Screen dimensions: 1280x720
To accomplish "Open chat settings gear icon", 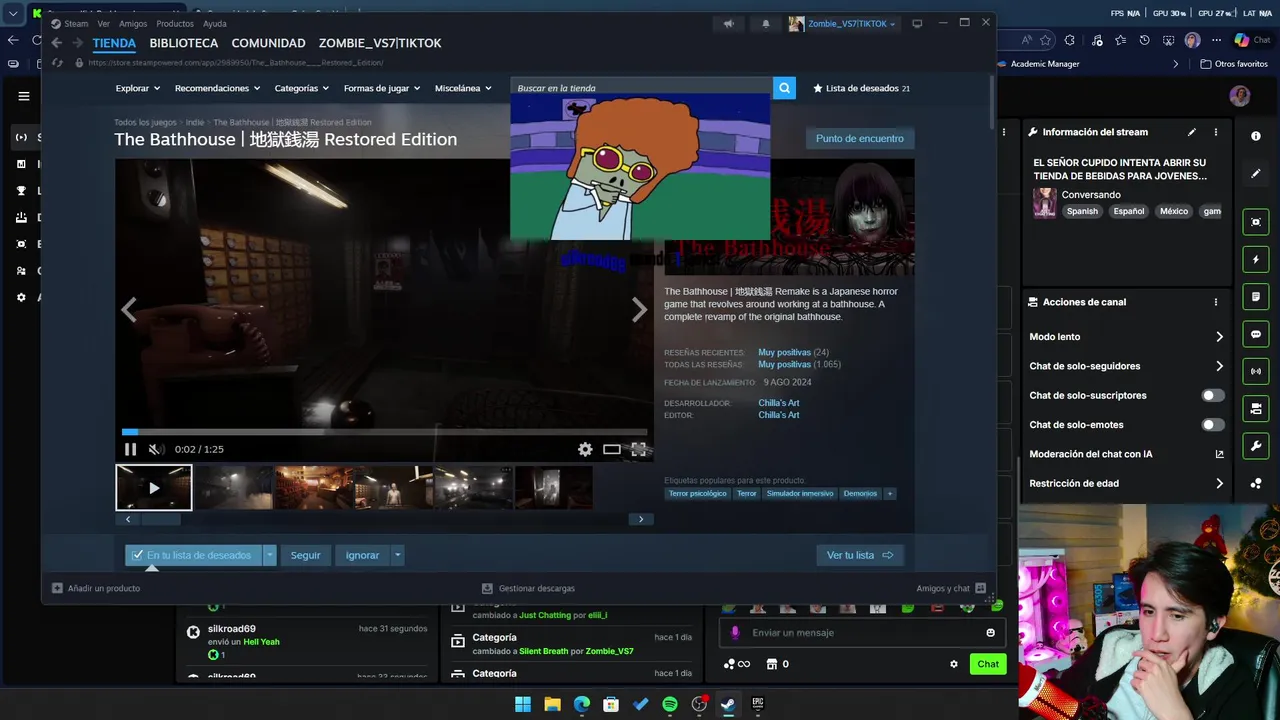I will 954,664.
